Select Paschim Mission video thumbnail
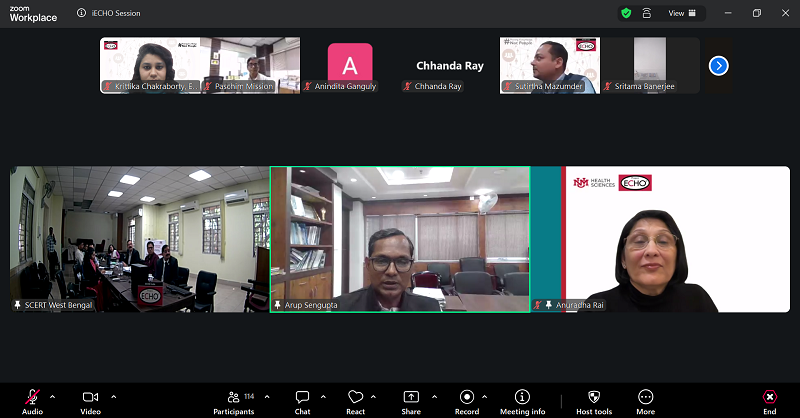This screenshot has width=800, height=418. coord(250,65)
